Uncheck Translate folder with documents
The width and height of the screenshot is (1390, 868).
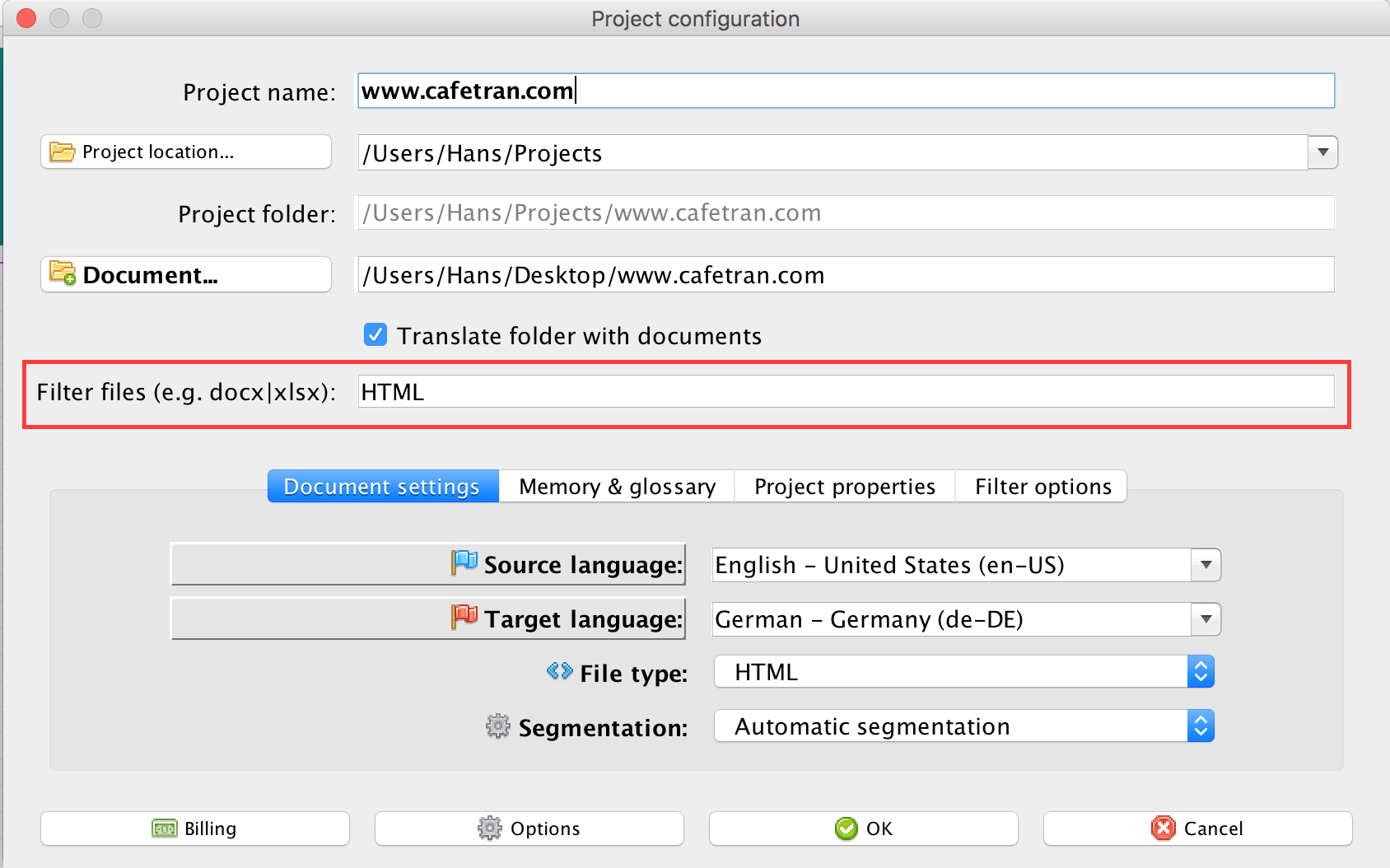tap(375, 335)
